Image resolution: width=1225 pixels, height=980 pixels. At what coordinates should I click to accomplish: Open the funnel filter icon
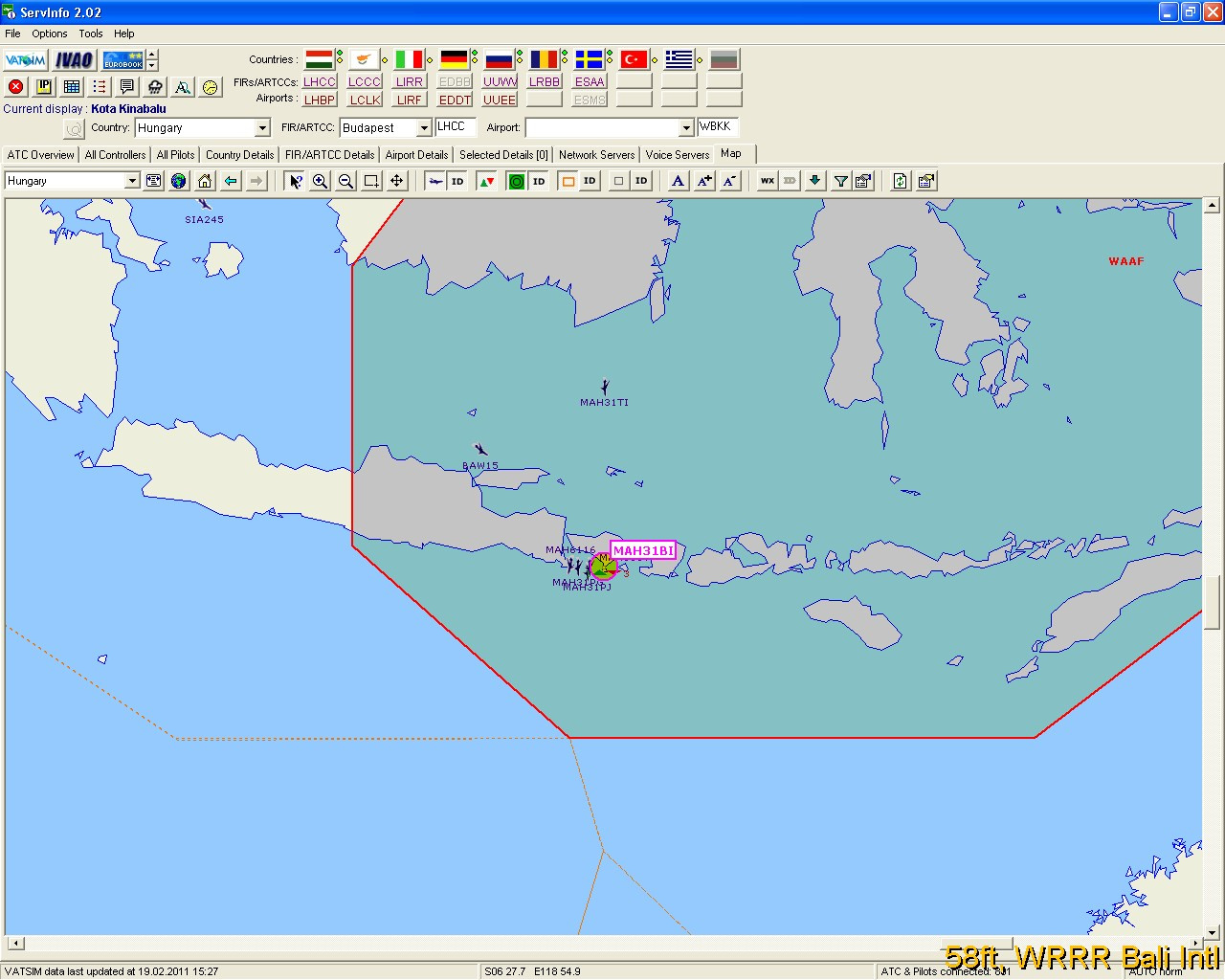[840, 181]
